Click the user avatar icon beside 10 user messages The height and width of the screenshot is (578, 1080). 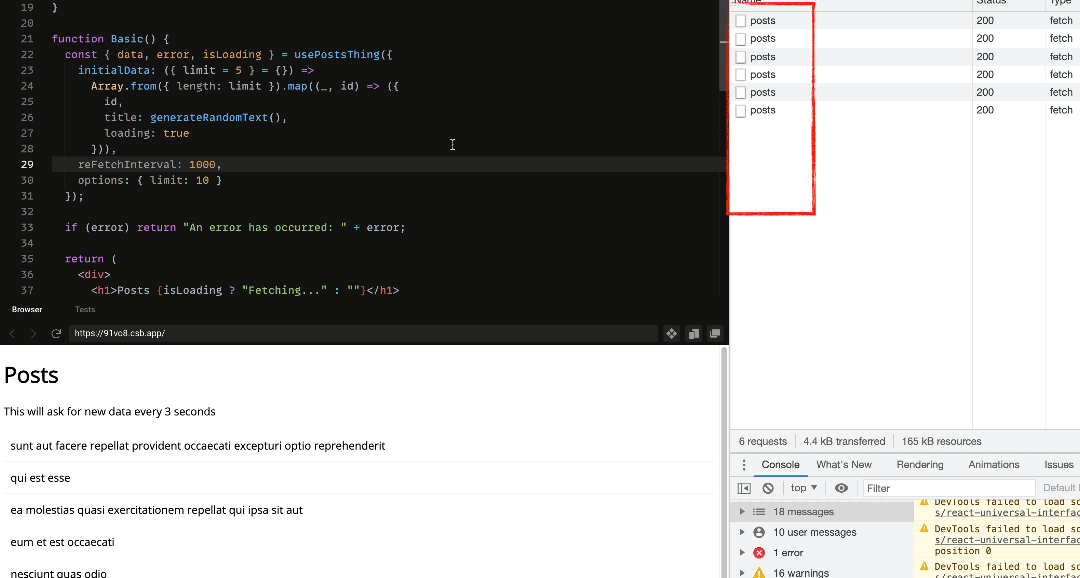[x=759, y=533]
